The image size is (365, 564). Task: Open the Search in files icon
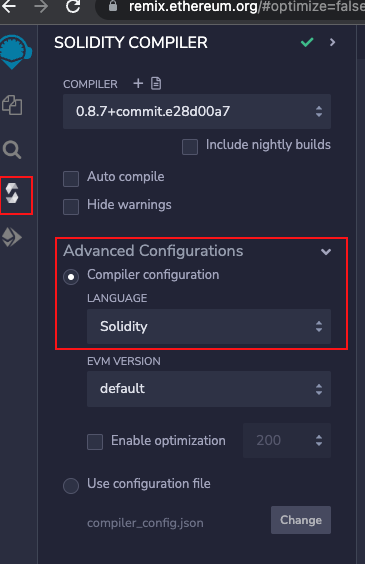click(x=12, y=150)
